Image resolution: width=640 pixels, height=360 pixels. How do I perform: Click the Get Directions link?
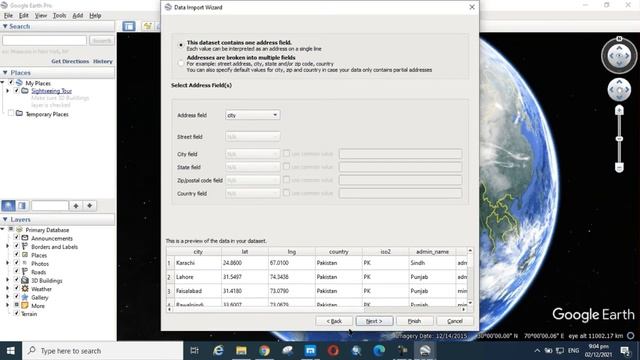pyautogui.click(x=70, y=61)
